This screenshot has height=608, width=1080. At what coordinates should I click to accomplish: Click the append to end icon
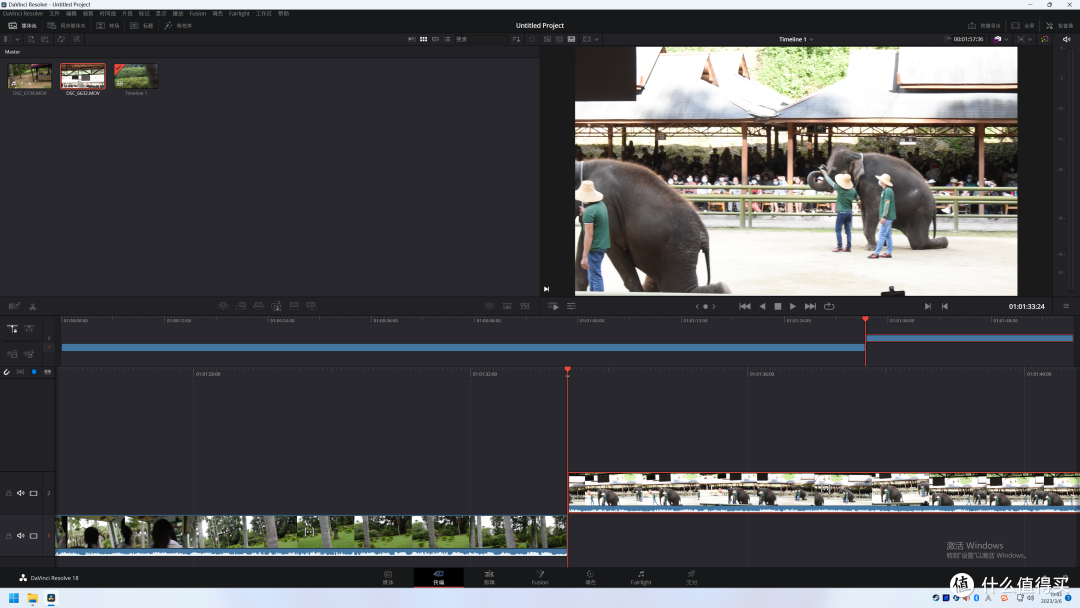point(241,306)
